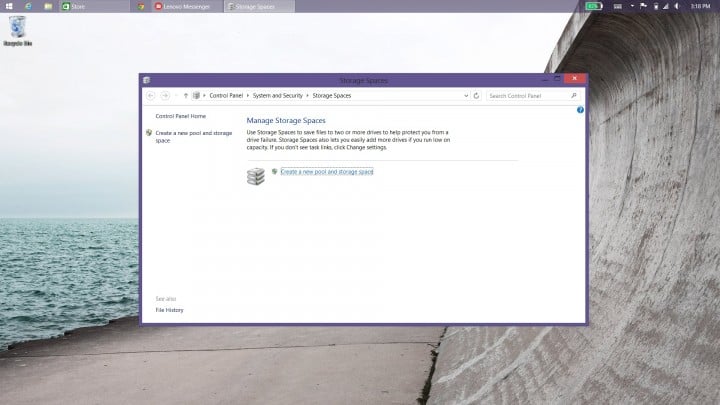Open Internet Explorer from the taskbar
720x405 pixels.
pyautogui.click(x=27, y=6)
